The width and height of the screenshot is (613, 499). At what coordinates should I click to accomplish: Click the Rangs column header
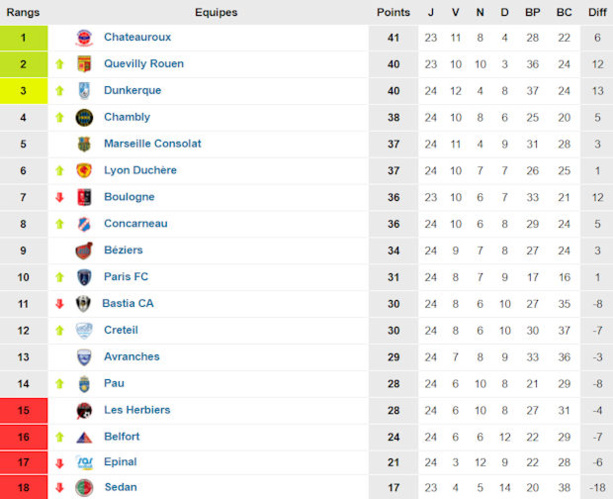click(x=24, y=12)
